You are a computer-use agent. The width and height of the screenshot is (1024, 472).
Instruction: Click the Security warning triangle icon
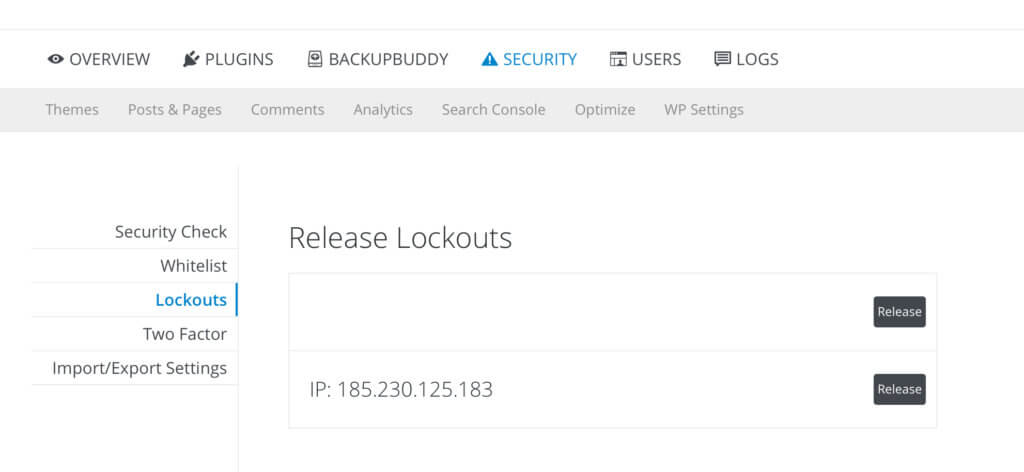(489, 59)
